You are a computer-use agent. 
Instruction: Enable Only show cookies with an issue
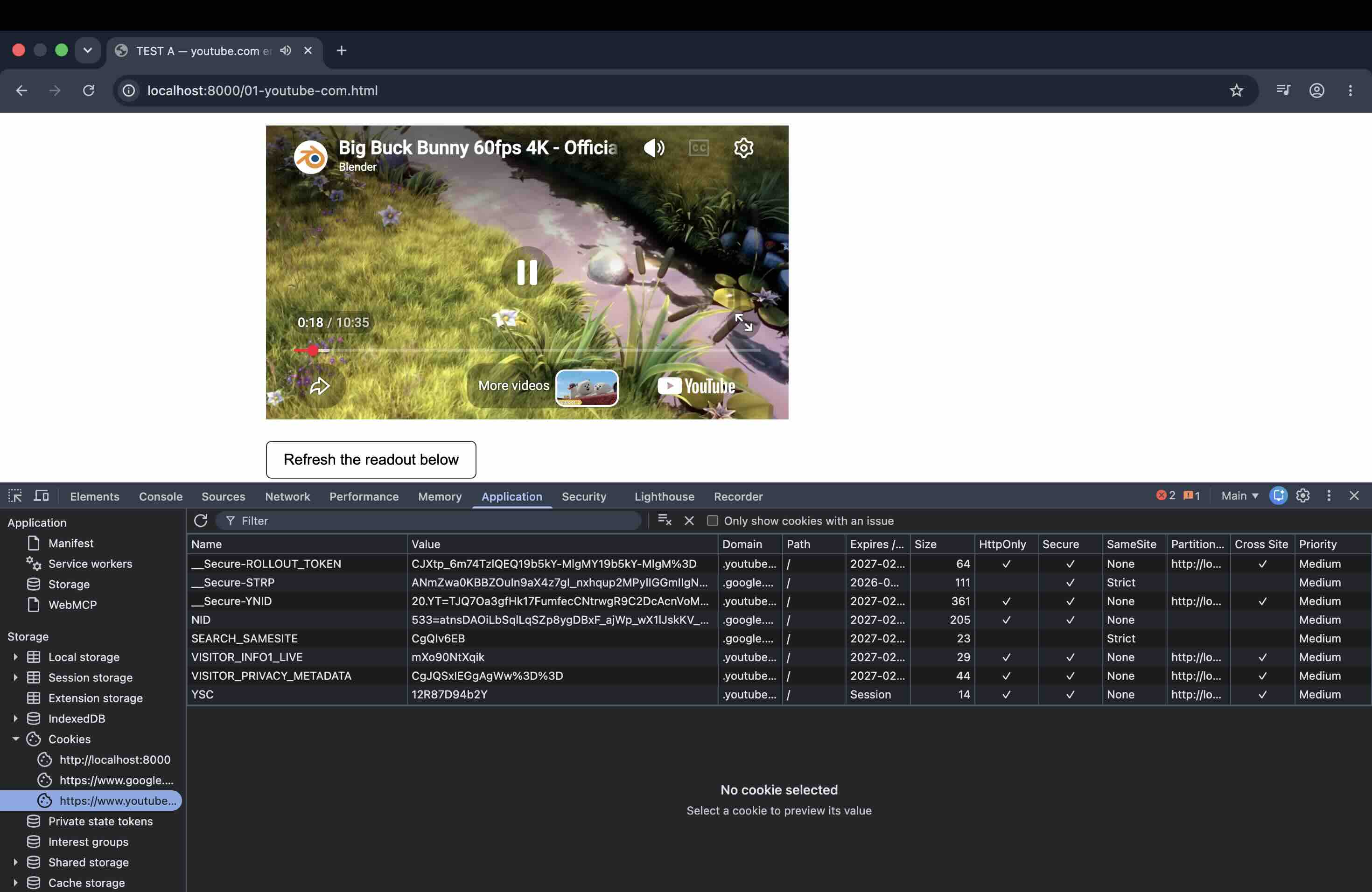coord(713,520)
